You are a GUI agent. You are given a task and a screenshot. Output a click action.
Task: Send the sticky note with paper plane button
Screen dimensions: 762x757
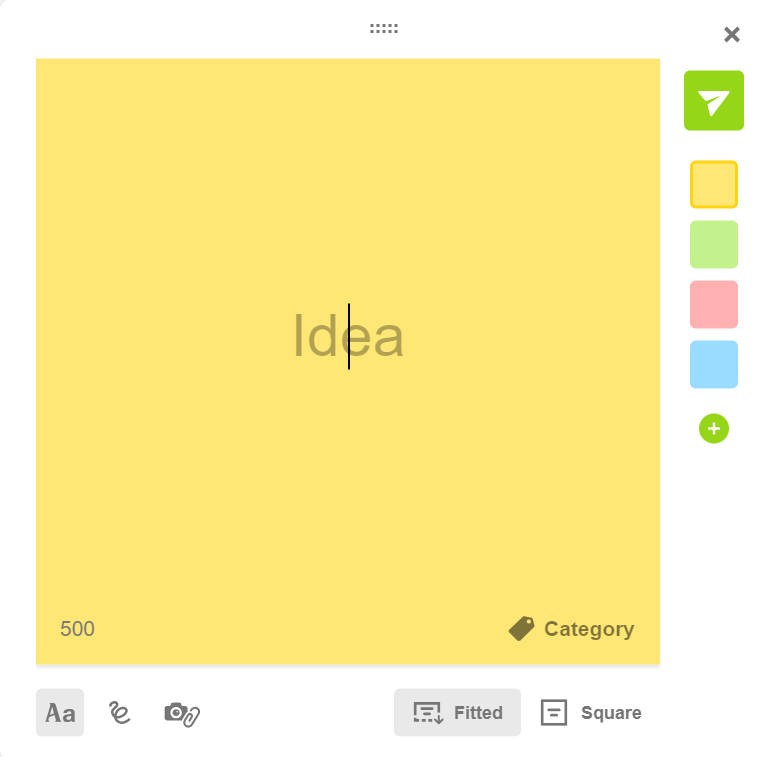pyautogui.click(x=713, y=101)
